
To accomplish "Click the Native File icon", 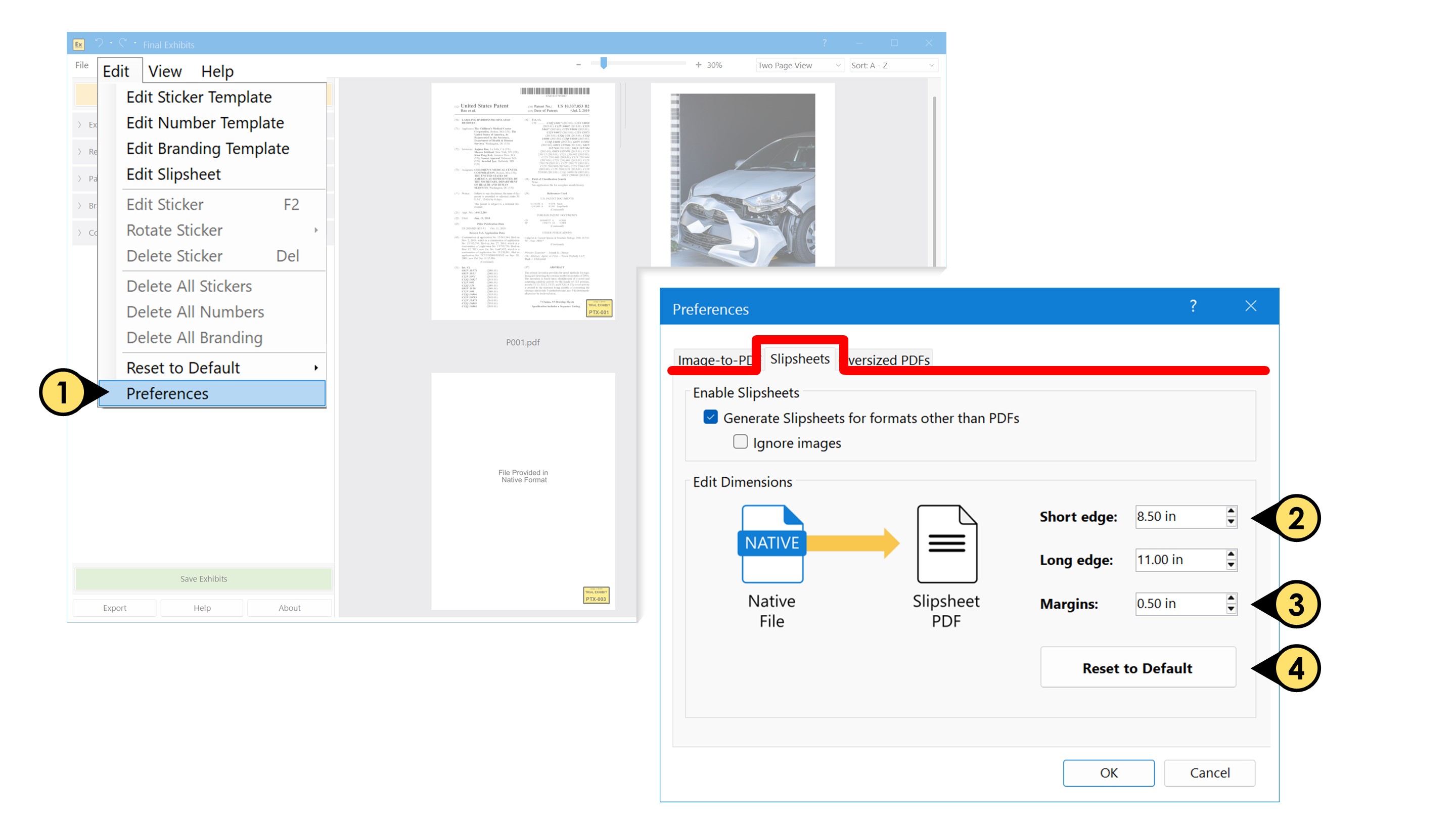I will [x=771, y=544].
